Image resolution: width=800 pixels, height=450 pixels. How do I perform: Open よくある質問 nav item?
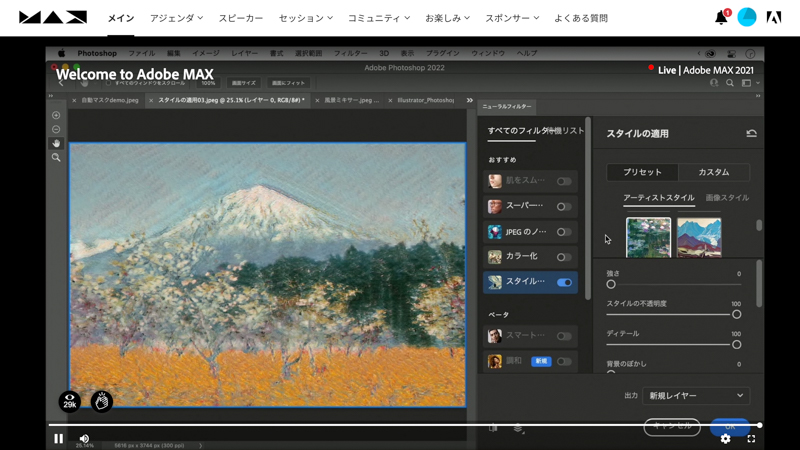pyautogui.click(x=581, y=18)
